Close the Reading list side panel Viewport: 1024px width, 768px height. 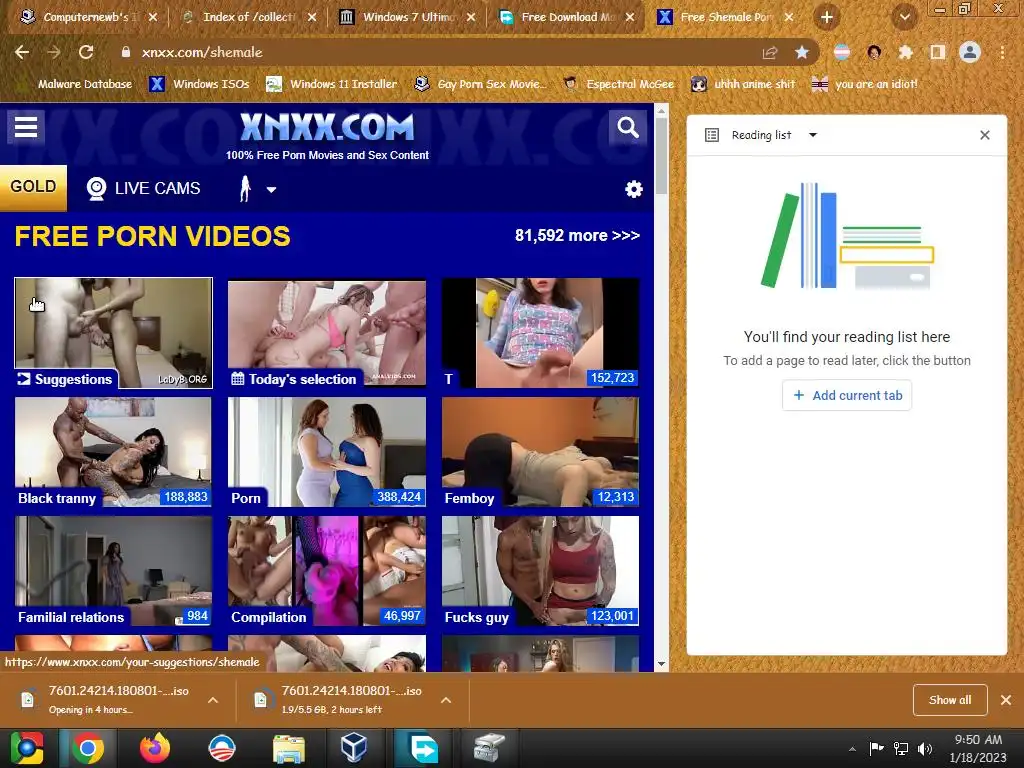pyautogui.click(x=985, y=135)
